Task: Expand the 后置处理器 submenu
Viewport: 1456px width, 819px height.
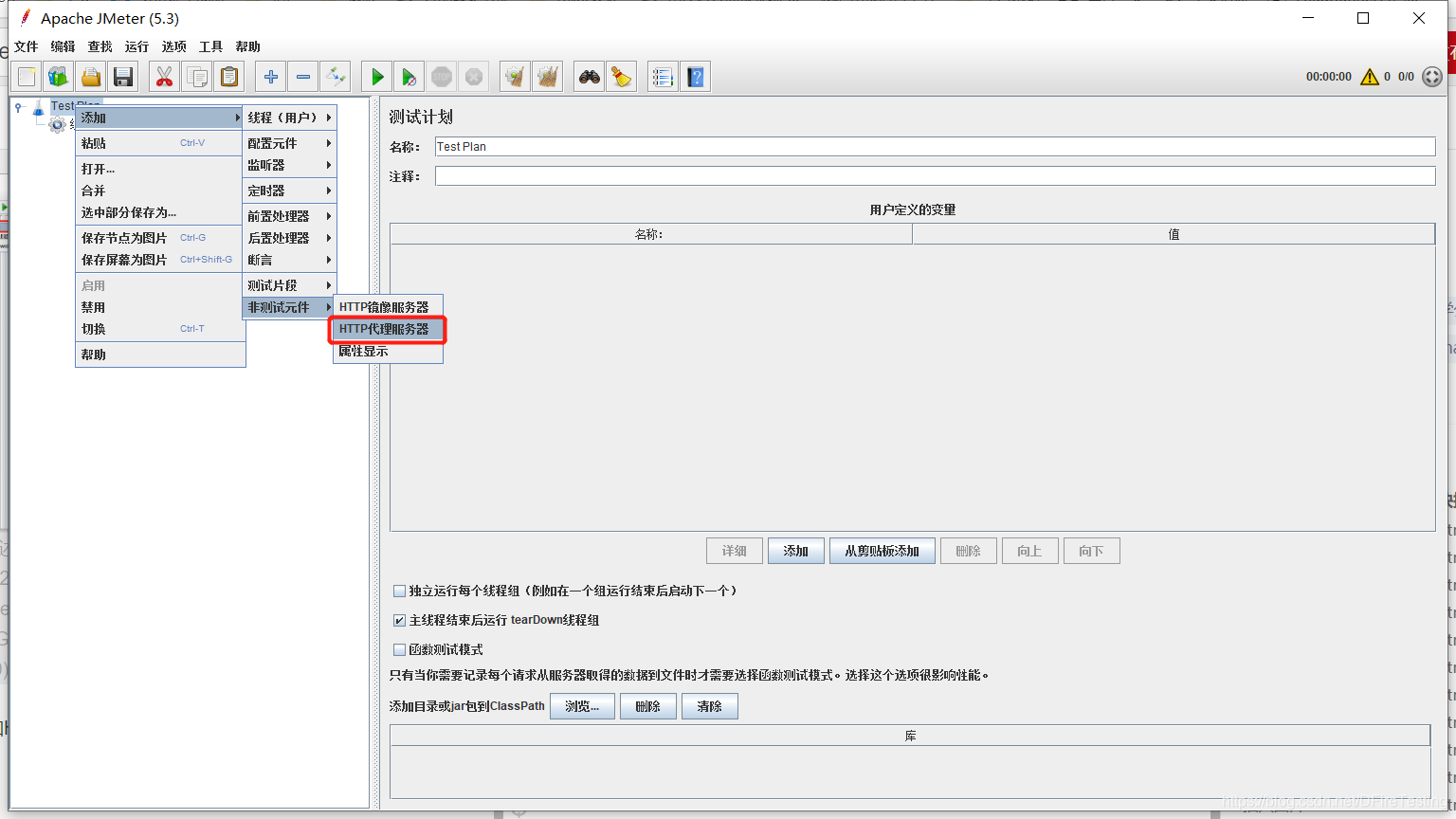Action: [x=289, y=238]
